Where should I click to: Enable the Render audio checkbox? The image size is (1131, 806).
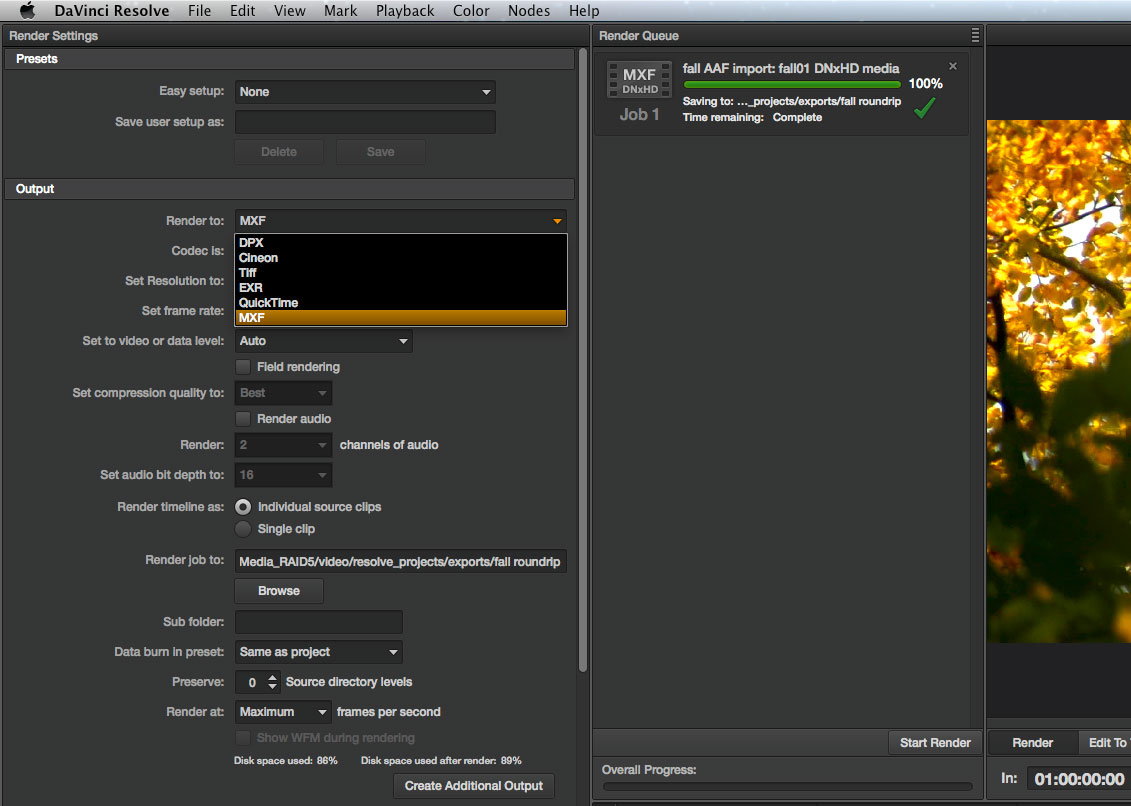pyautogui.click(x=243, y=419)
